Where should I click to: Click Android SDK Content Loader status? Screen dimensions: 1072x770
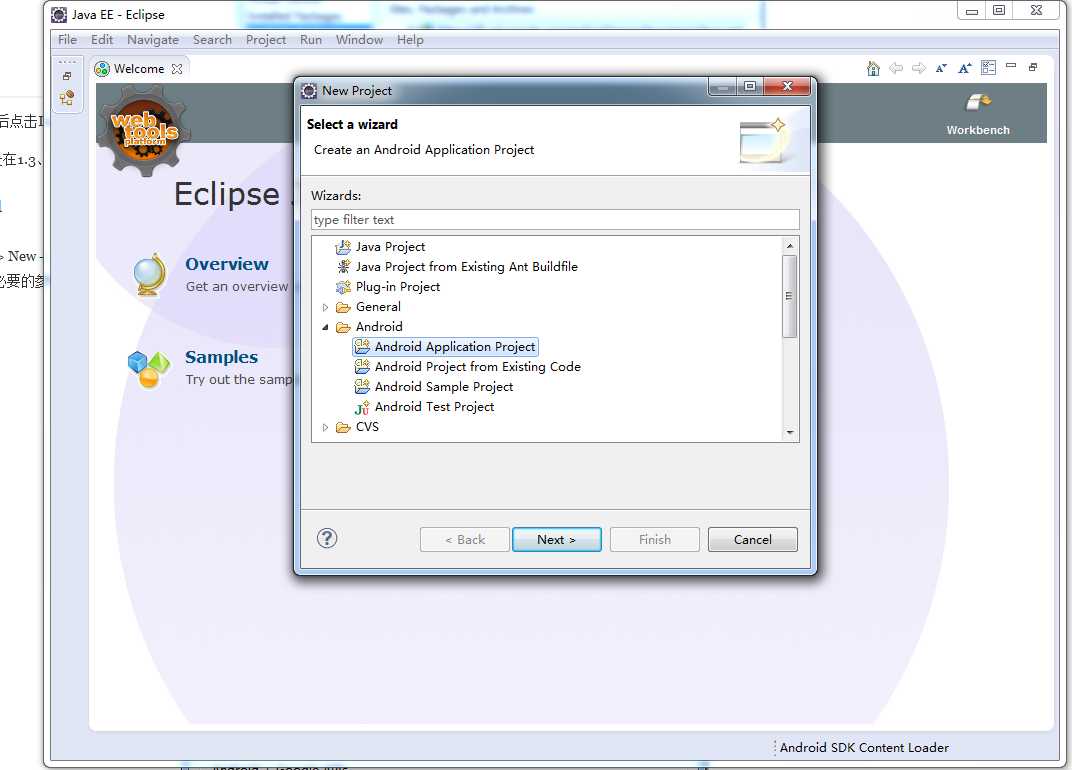pos(864,747)
